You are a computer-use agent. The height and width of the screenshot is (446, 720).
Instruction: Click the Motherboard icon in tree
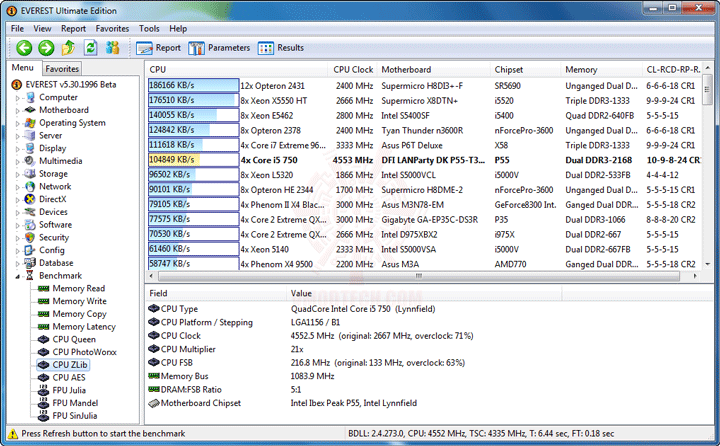click(x=30, y=110)
